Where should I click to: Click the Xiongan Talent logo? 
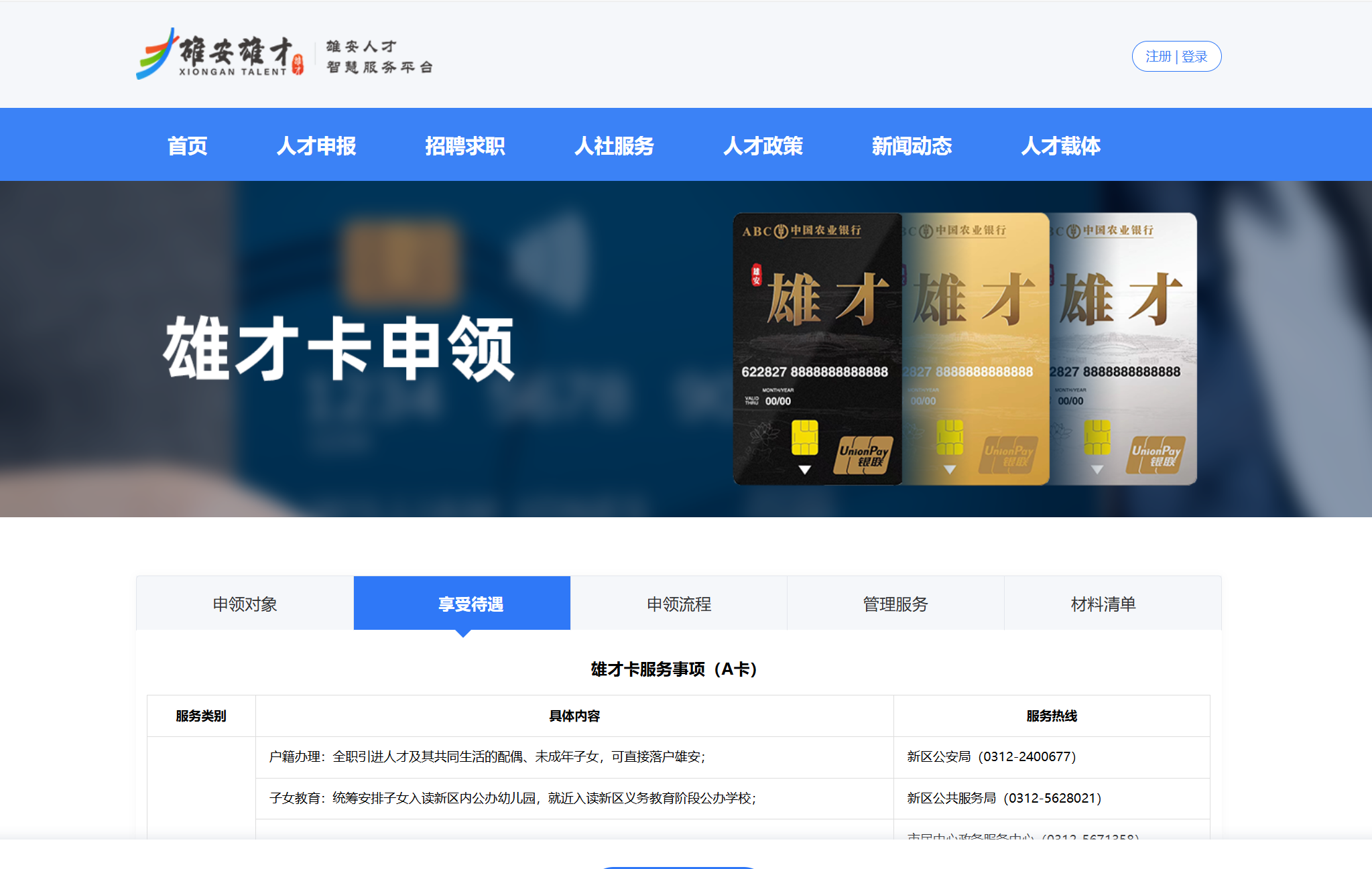tap(220, 55)
